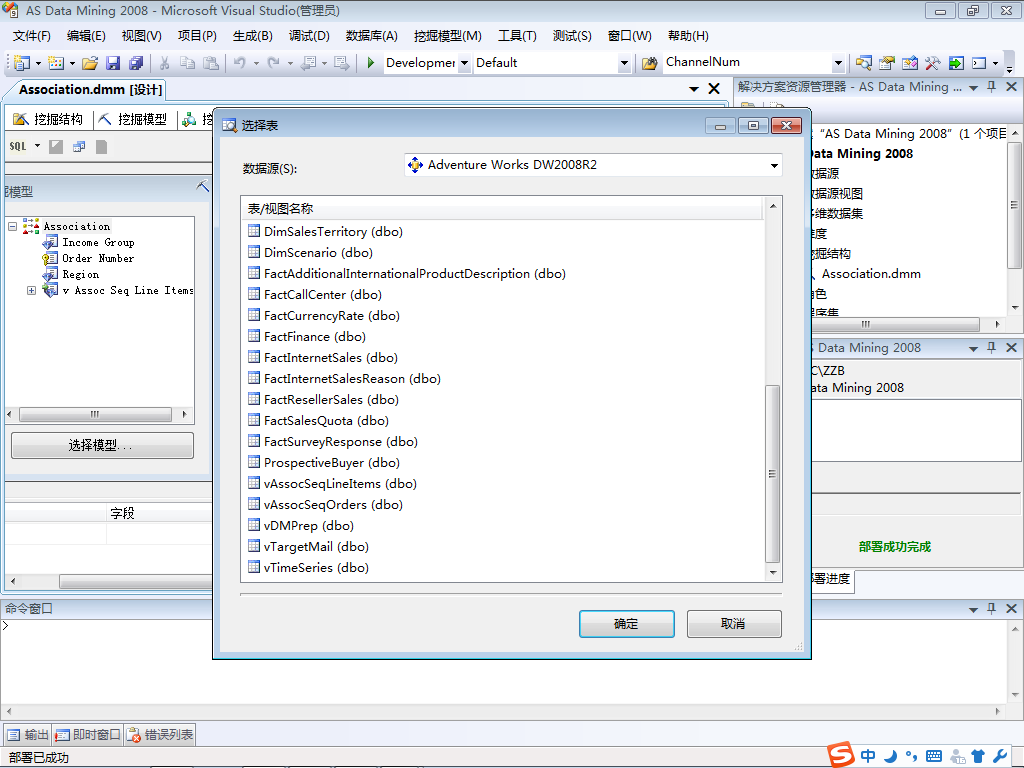The image size is (1024, 768).
Task: Select the Income Group tree item
Action: point(98,242)
